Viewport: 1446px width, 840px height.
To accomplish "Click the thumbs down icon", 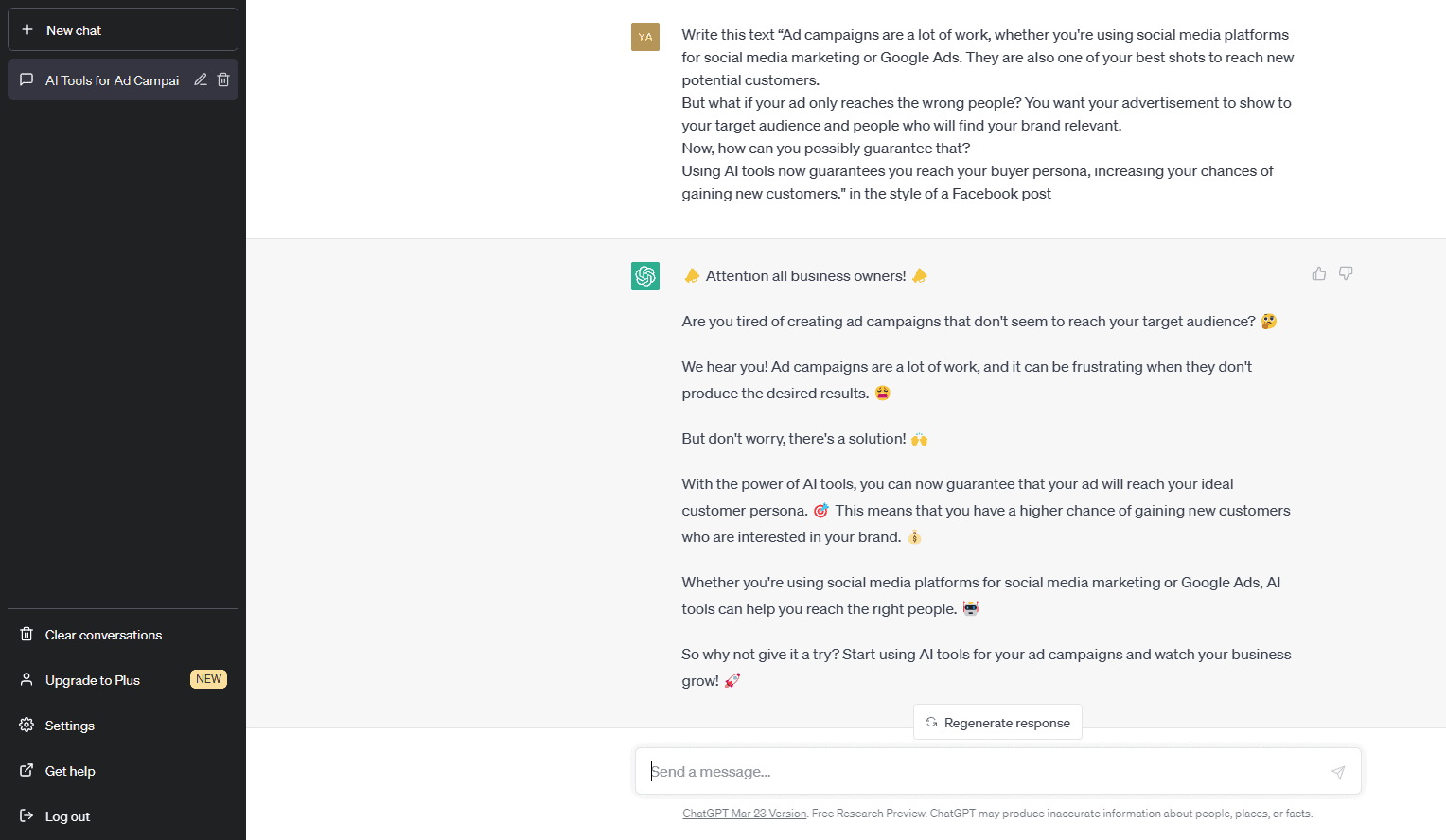I will tap(1346, 273).
